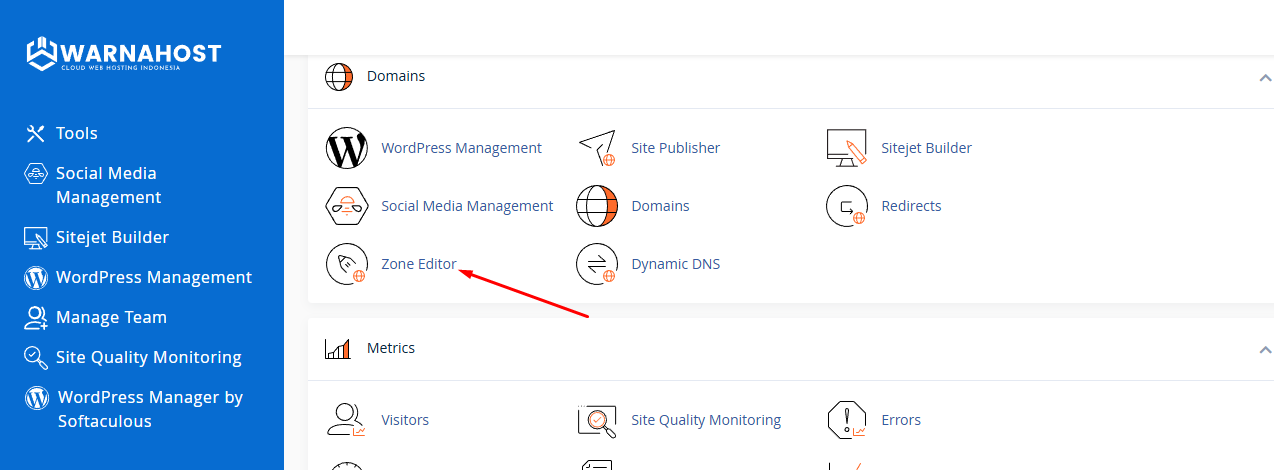
Task: Click the Errors warning icon
Action: [846, 420]
